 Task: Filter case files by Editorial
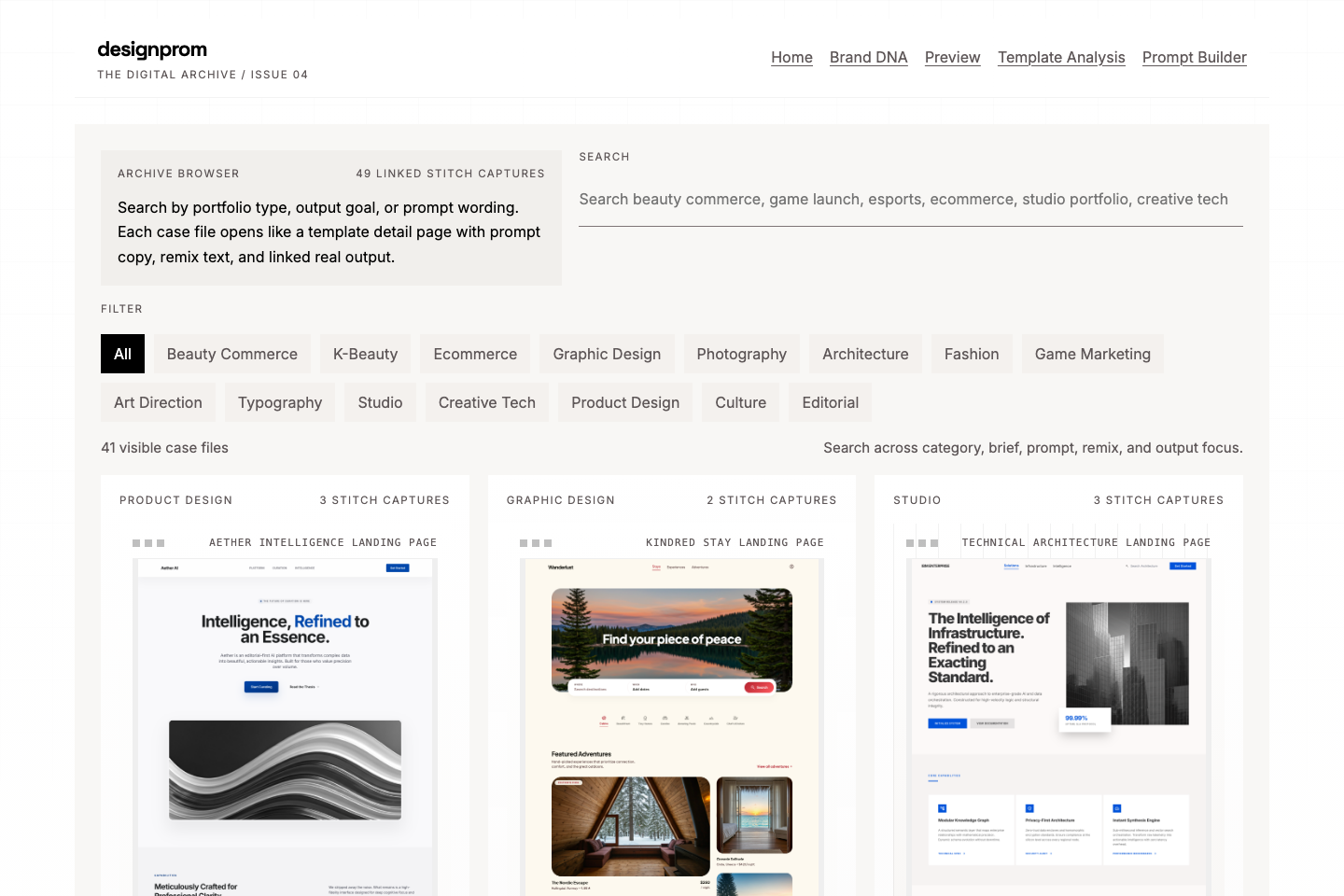coord(830,402)
